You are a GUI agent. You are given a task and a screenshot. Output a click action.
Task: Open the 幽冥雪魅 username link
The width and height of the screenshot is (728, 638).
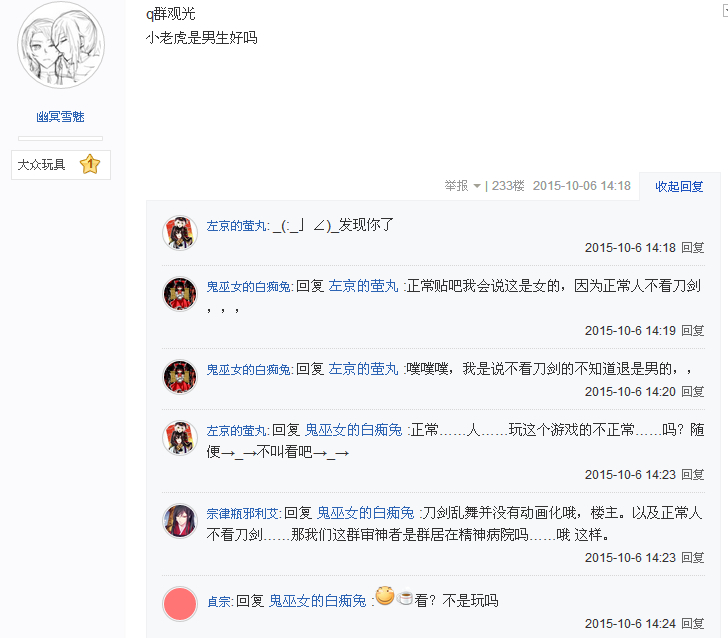61,117
